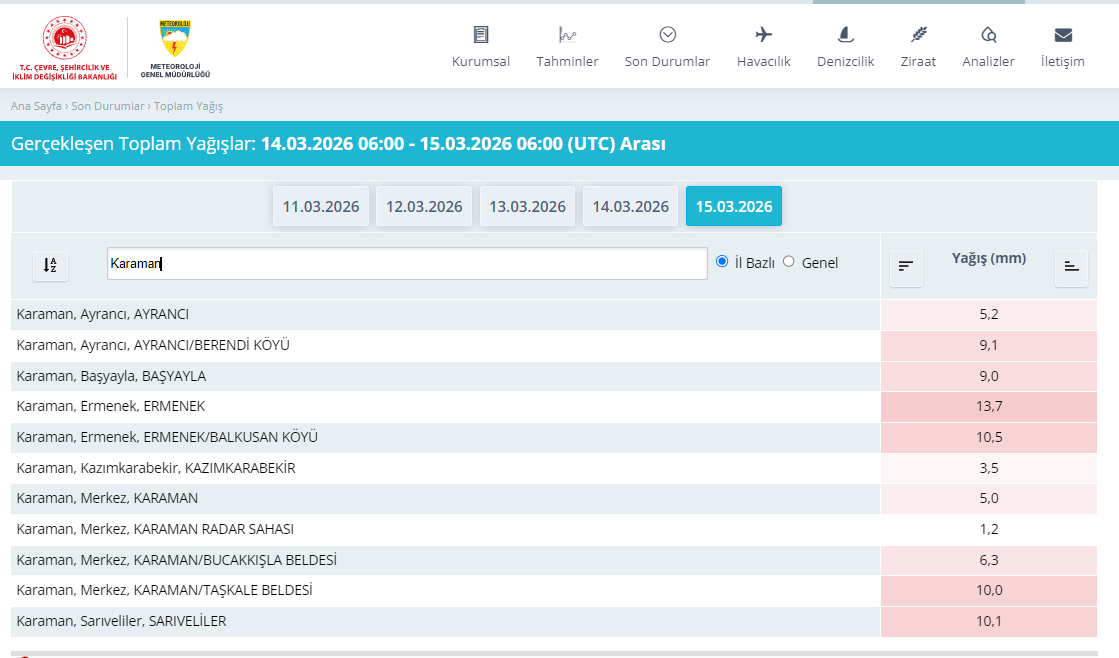Click the Meteoroloji Genel Müdürlüğü logo
The width and height of the screenshot is (1119, 658).
click(x=175, y=48)
